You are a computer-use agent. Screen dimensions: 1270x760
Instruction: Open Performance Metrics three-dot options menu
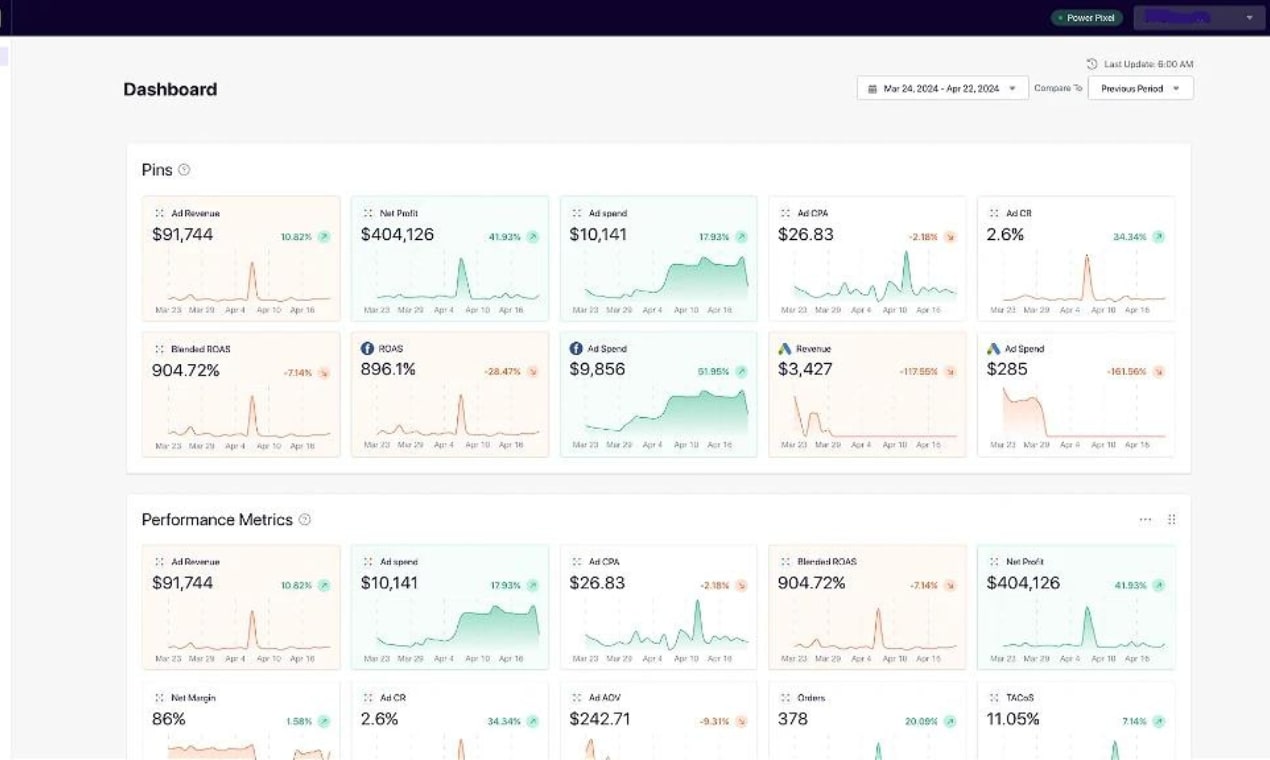coord(1145,520)
